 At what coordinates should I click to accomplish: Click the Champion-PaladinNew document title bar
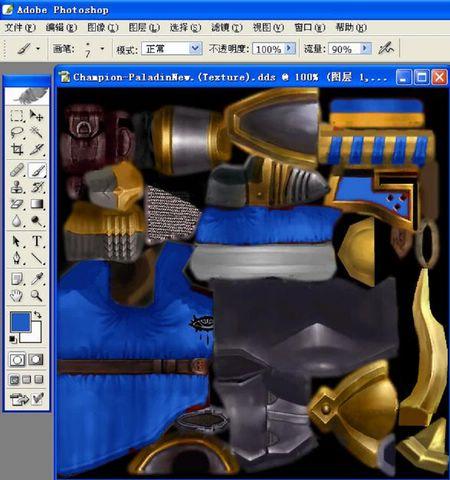(x=230, y=77)
